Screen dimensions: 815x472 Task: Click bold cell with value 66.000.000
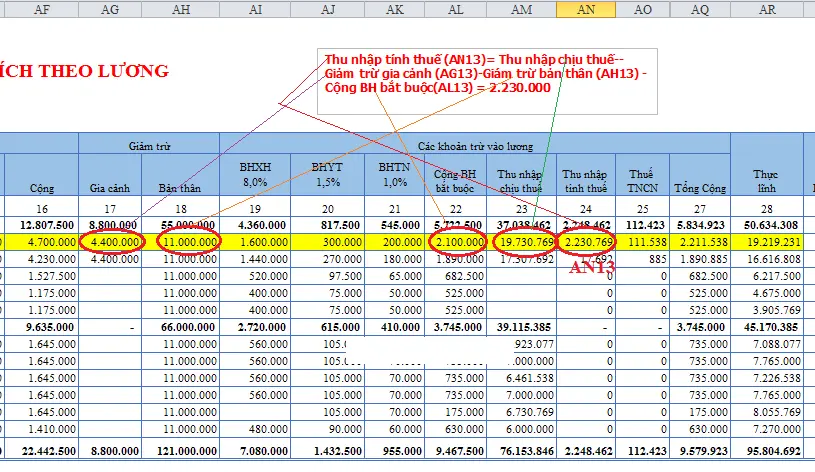point(180,327)
